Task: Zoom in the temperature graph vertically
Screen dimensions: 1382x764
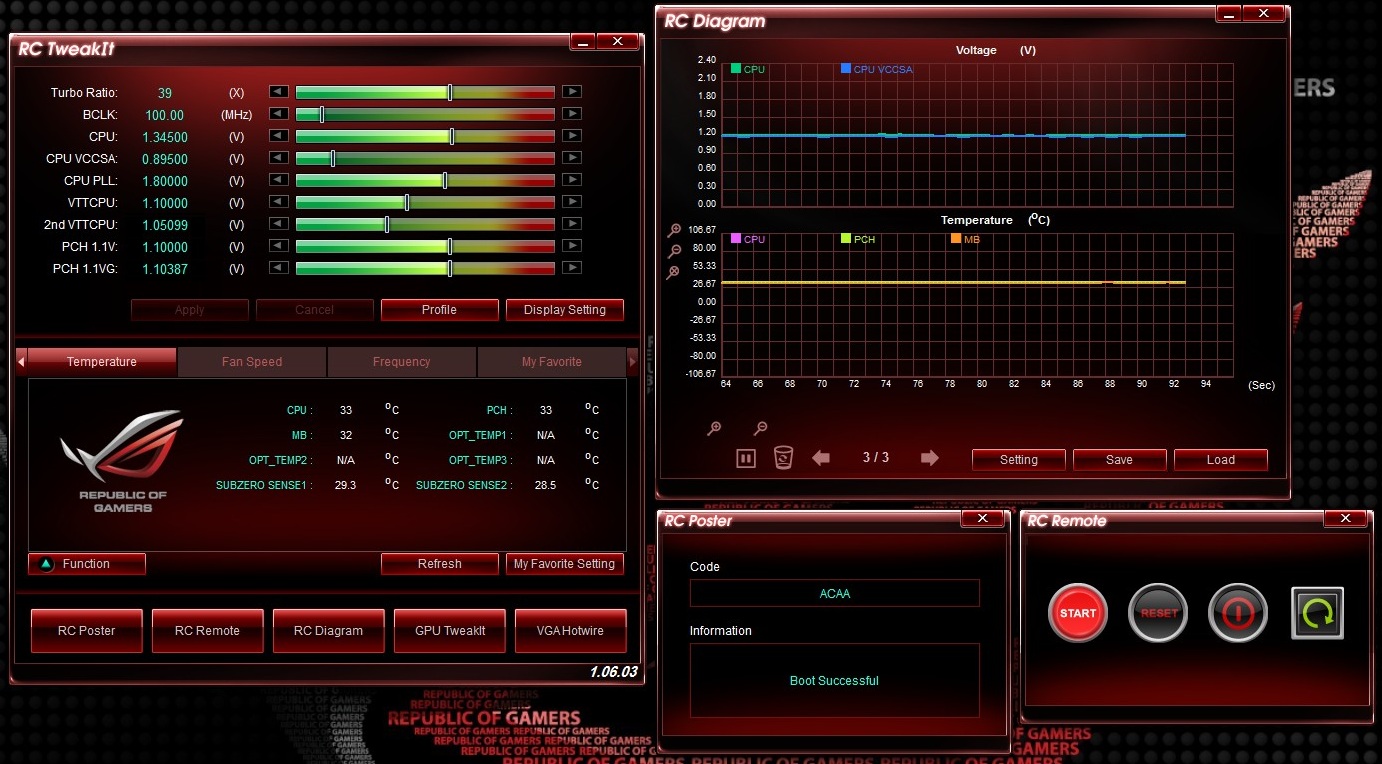Action: pos(674,231)
